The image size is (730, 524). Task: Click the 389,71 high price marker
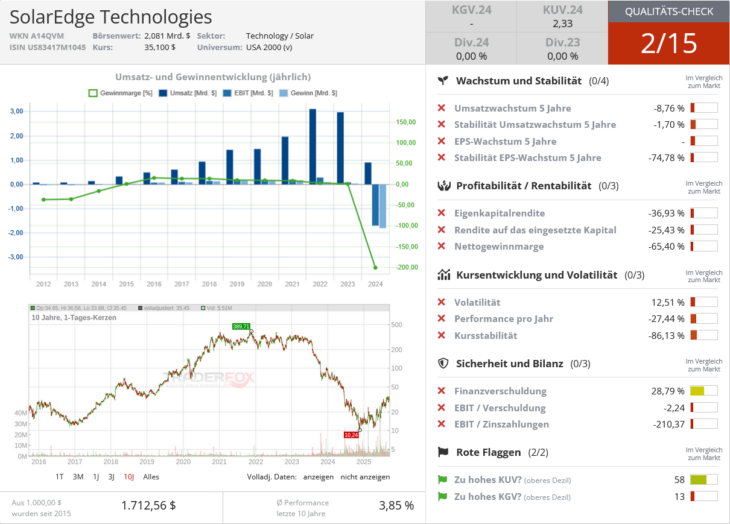[241, 326]
